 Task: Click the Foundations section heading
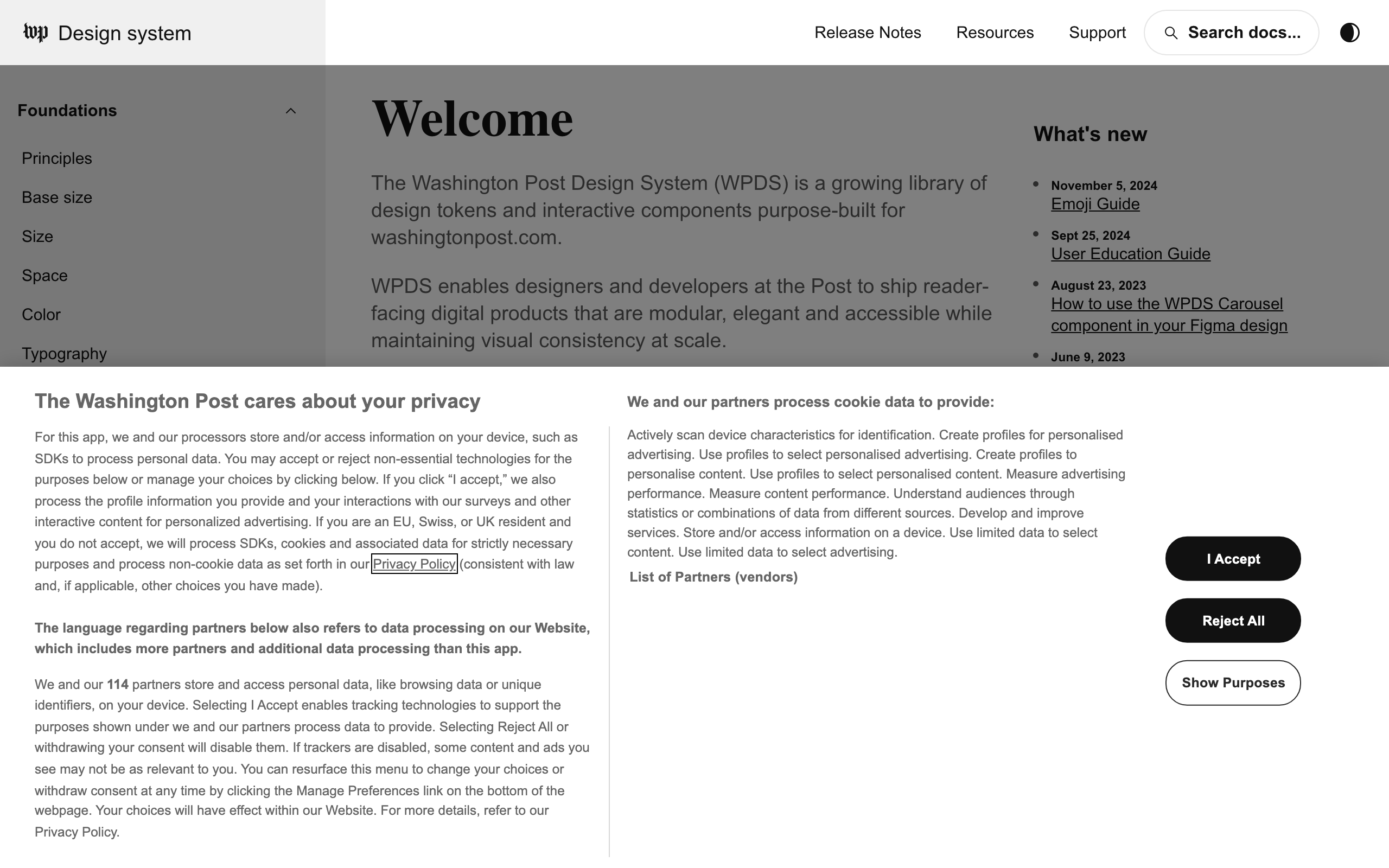point(67,110)
